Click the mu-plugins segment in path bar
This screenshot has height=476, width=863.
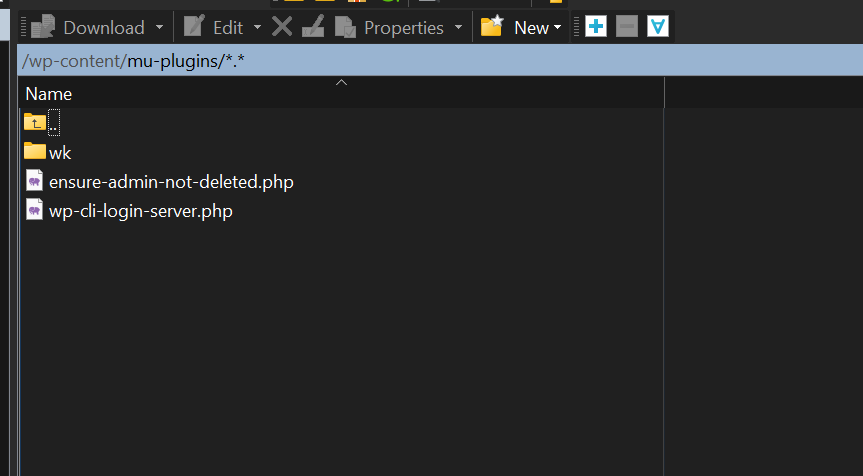click(x=174, y=62)
